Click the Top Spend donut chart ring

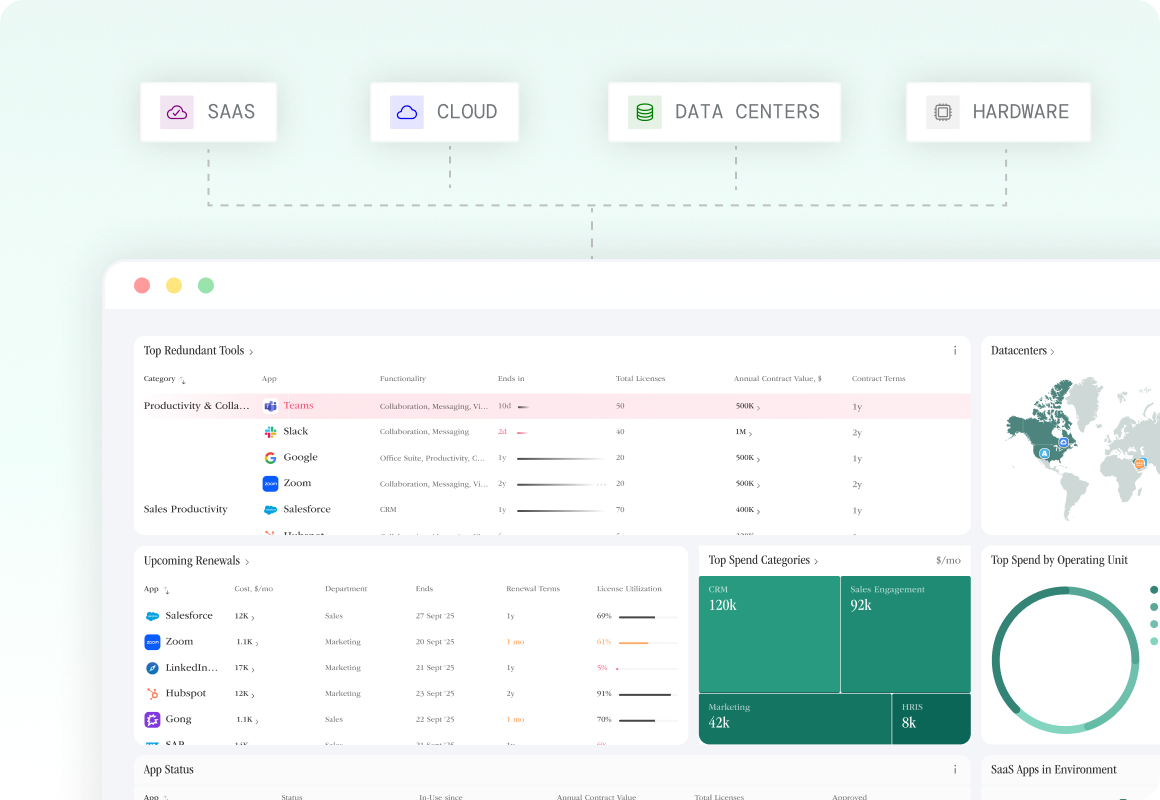click(1065, 660)
